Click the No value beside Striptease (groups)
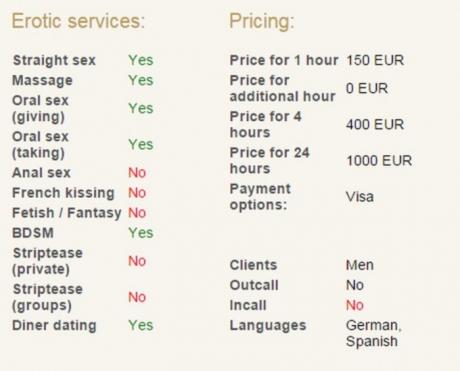The image size is (460, 371). click(137, 297)
